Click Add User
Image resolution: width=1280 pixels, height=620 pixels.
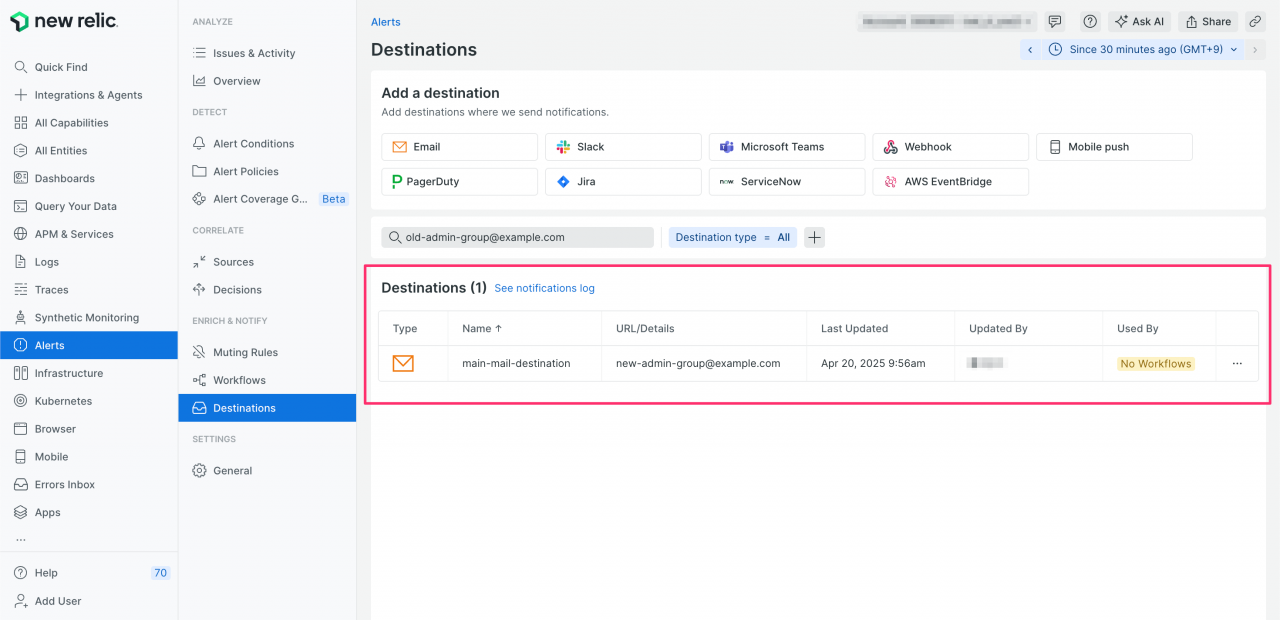click(x=57, y=601)
